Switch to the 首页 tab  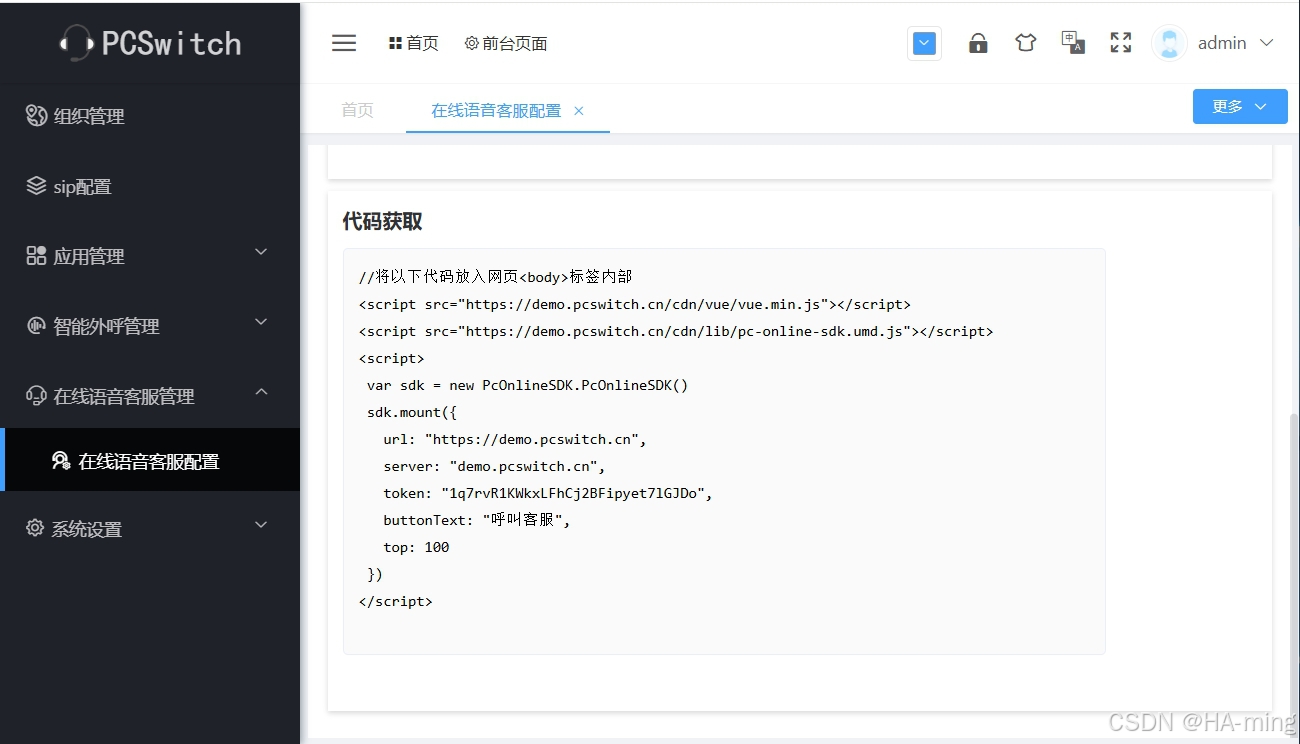pos(357,110)
